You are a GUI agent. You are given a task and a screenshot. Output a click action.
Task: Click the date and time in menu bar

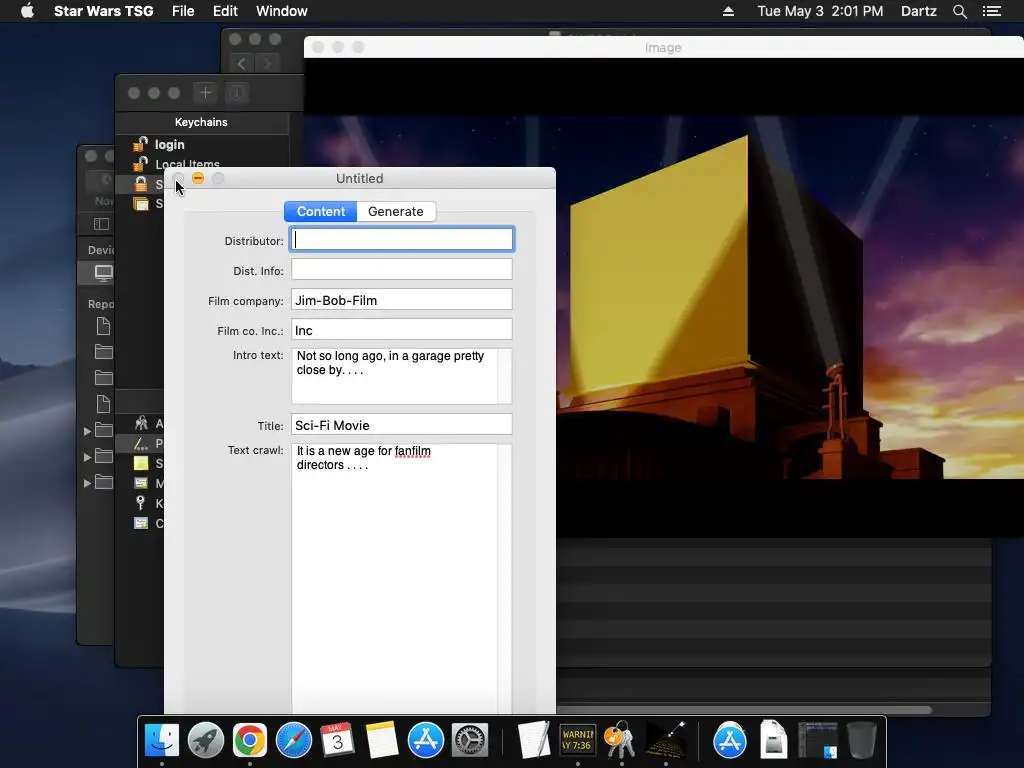(x=820, y=11)
